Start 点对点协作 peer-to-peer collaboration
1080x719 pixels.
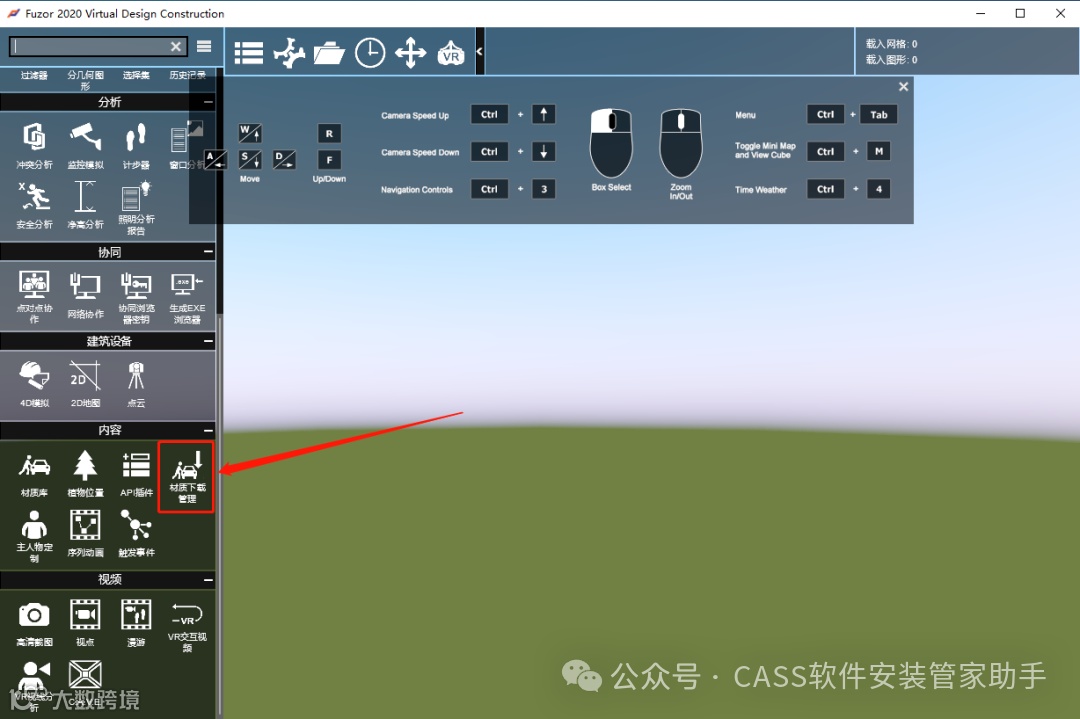(34, 297)
